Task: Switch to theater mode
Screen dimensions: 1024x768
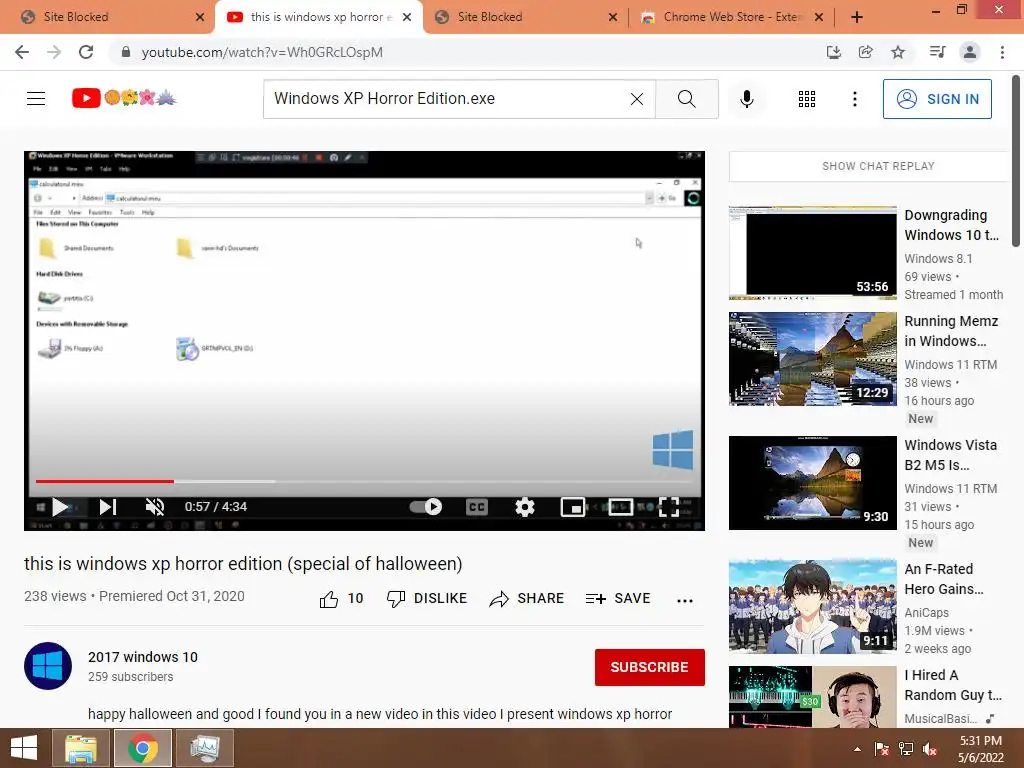Action: (620, 507)
